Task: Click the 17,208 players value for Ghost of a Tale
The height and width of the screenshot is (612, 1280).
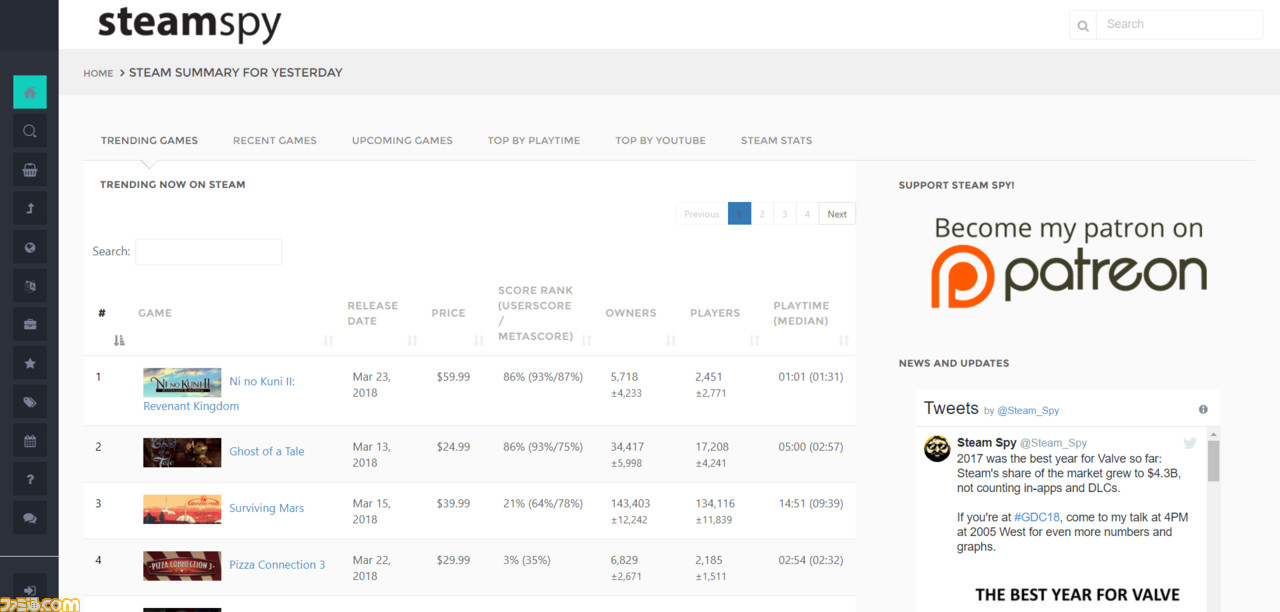Action: [x=712, y=447]
